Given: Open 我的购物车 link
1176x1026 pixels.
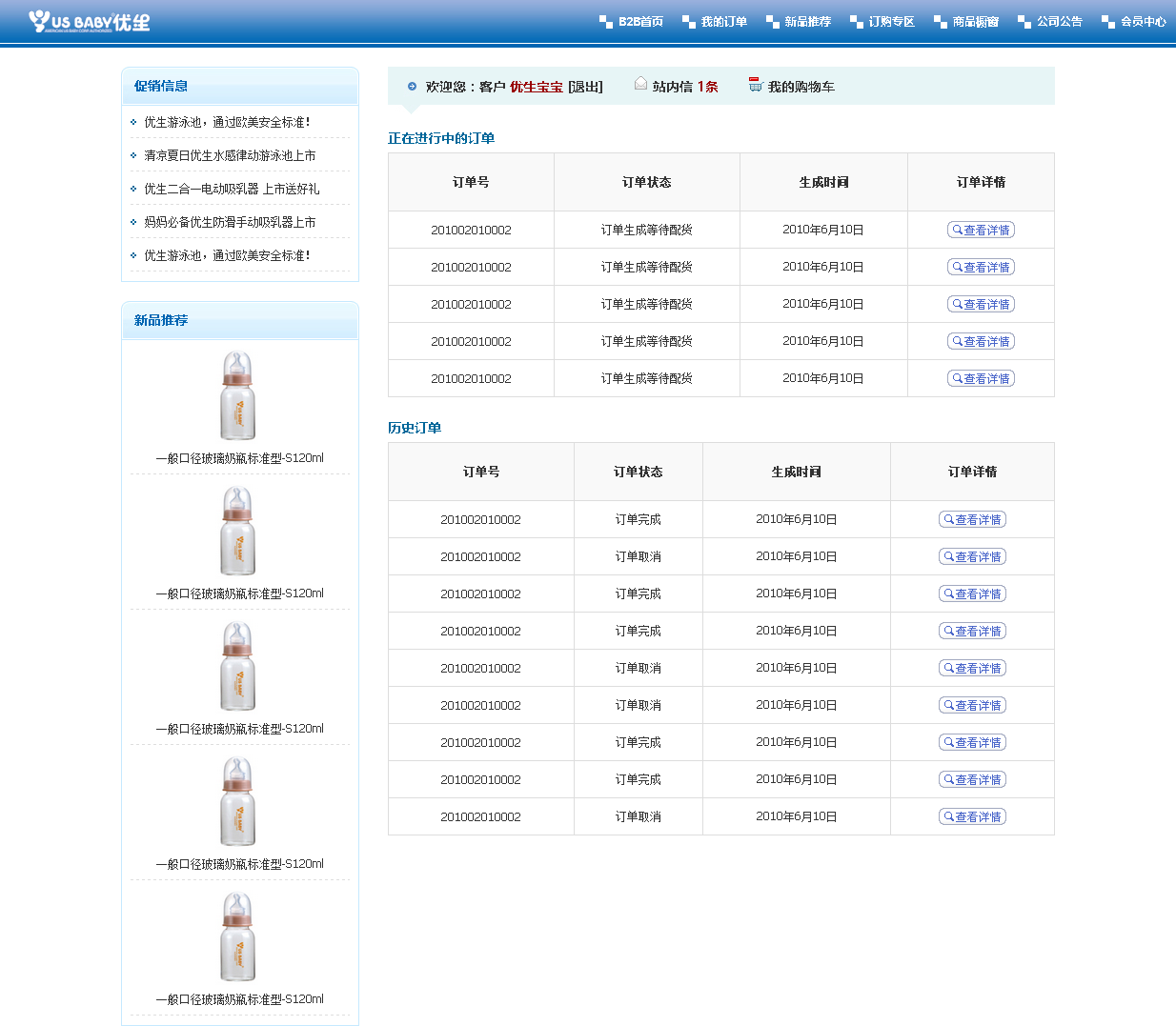Looking at the screenshot, I should coord(801,87).
